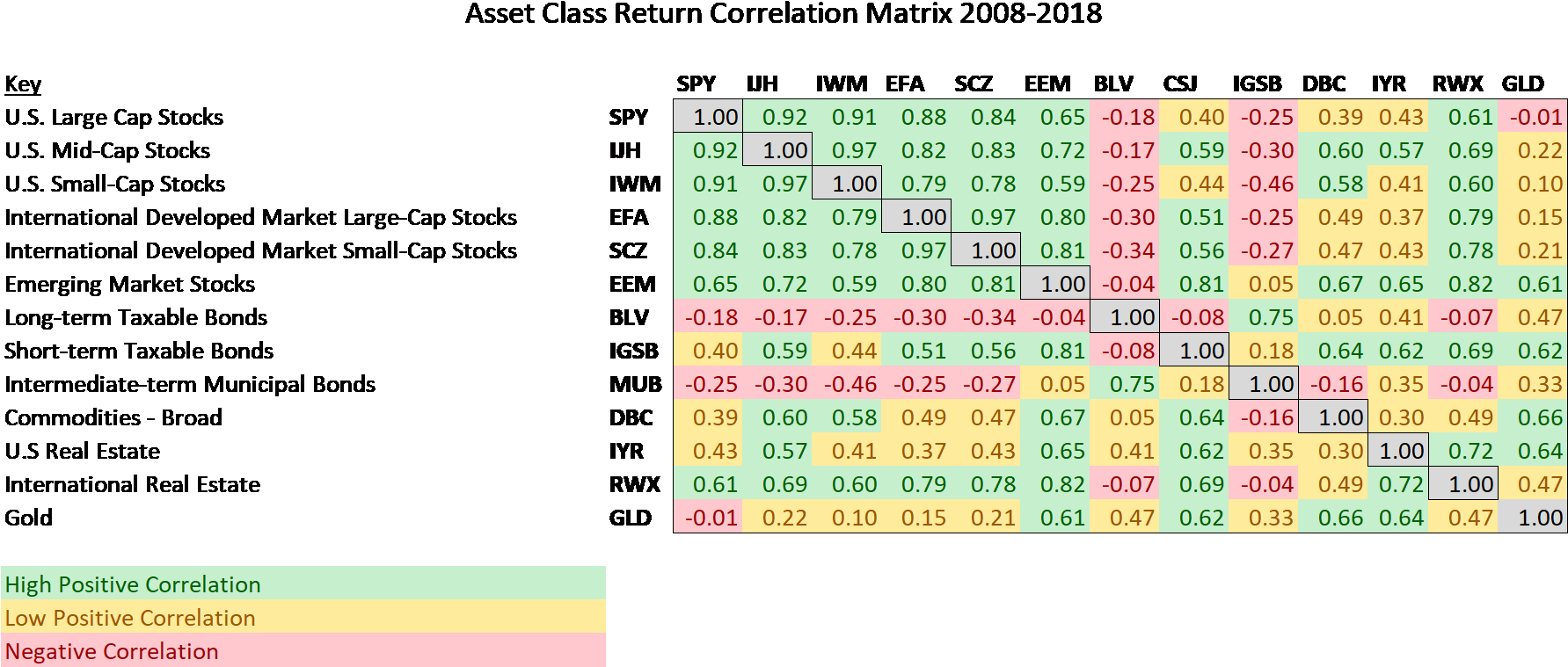1568x667 pixels.
Task: Select the RWX column header
Action: tap(1457, 83)
